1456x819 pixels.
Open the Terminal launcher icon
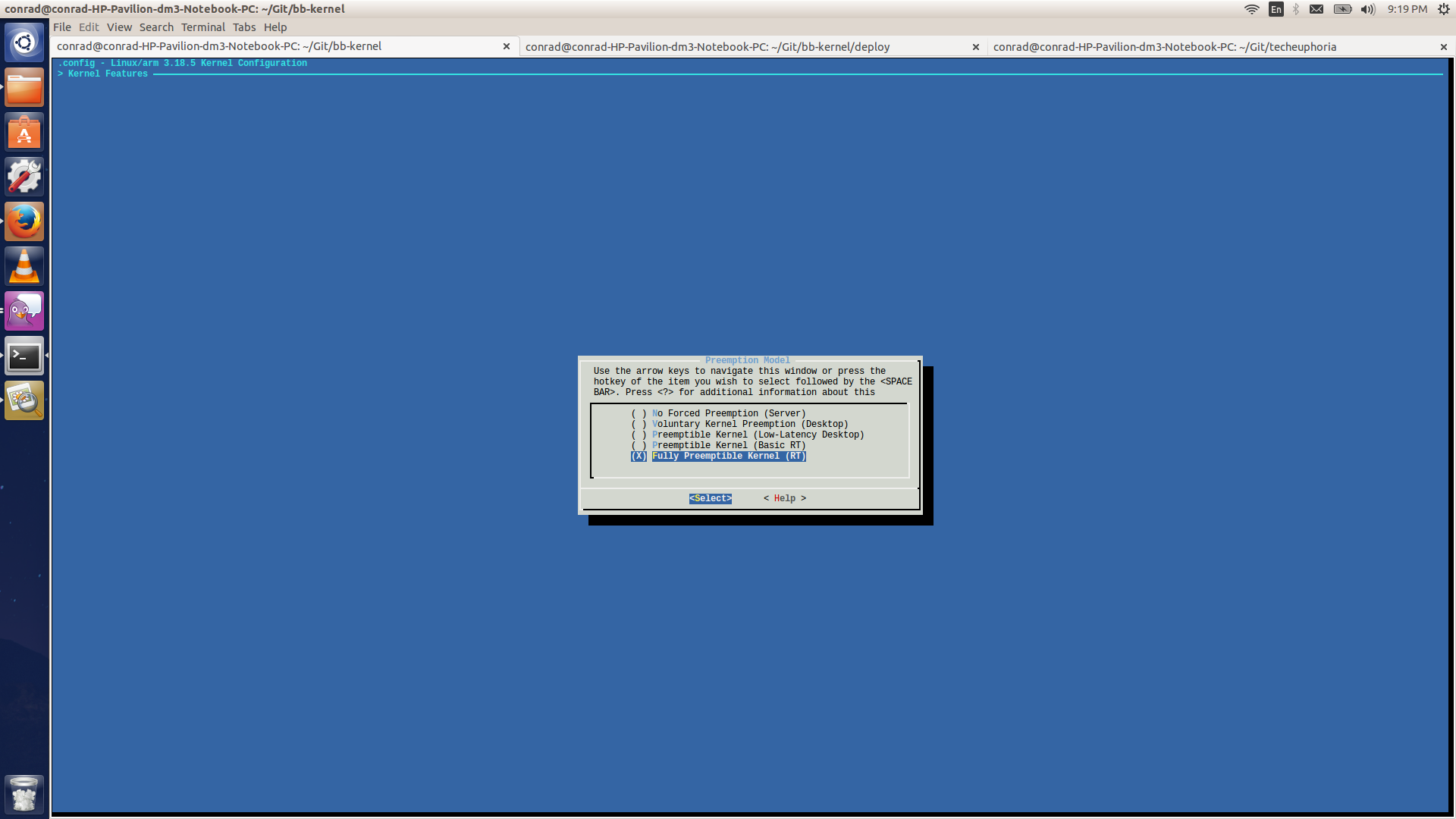coord(24,355)
